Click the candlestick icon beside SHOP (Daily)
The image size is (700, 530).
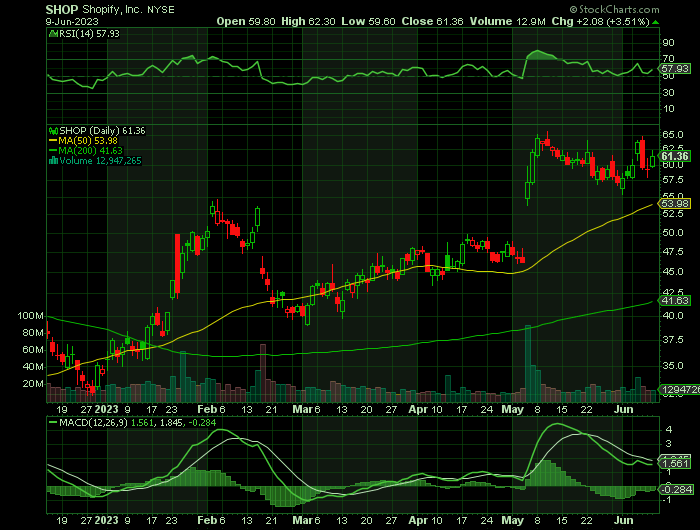[x=53, y=131]
